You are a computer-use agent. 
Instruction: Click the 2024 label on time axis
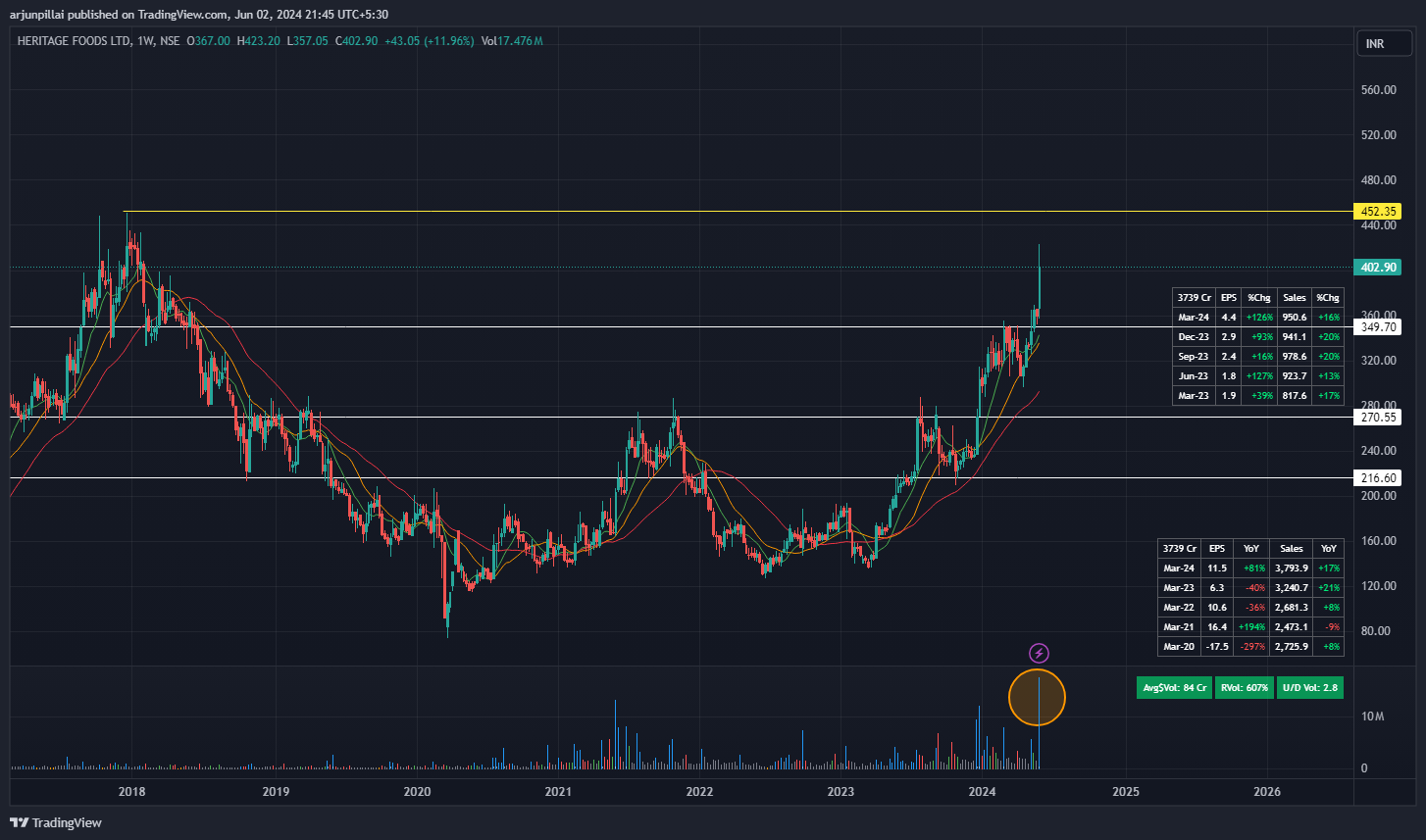(x=982, y=791)
